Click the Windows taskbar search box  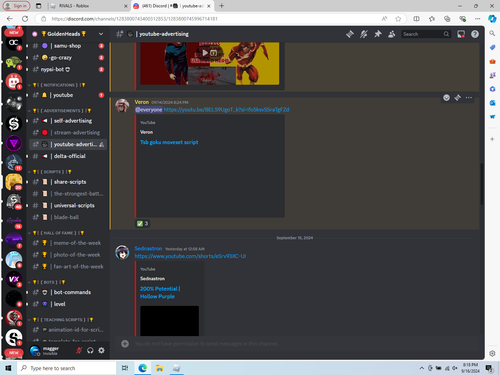pos(67,368)
